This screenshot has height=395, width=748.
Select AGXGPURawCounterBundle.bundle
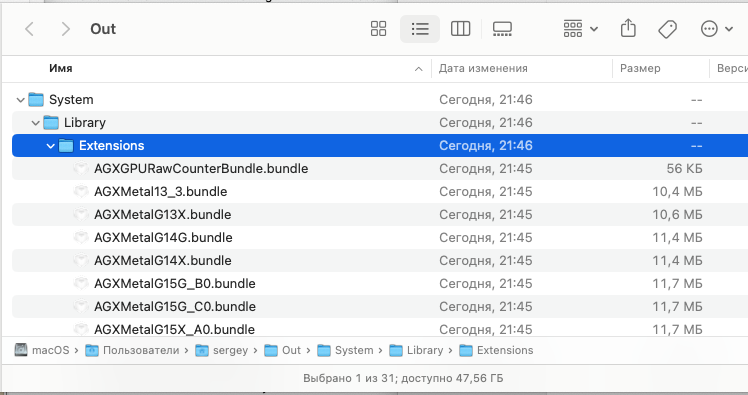[201, 168]
